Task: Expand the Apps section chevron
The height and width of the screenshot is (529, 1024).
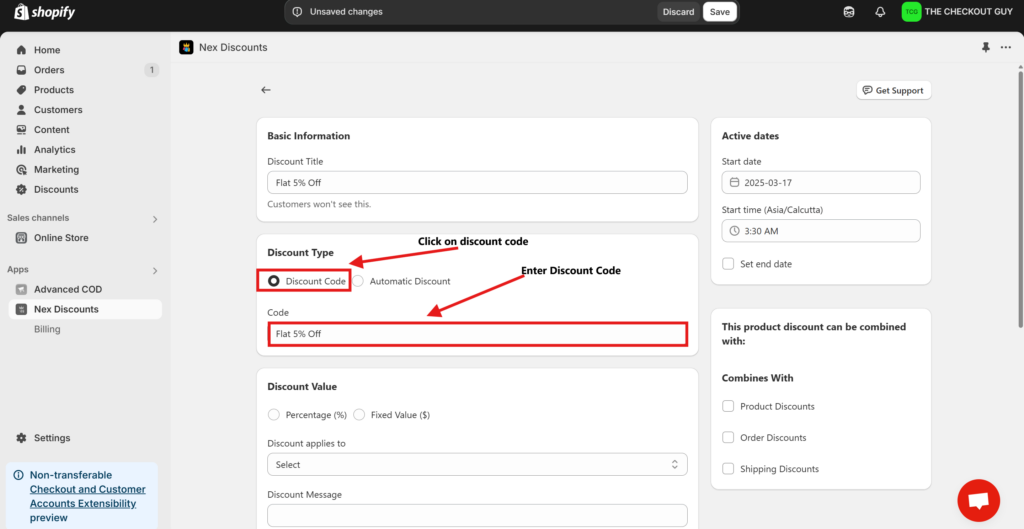Action: pos(155,270)
